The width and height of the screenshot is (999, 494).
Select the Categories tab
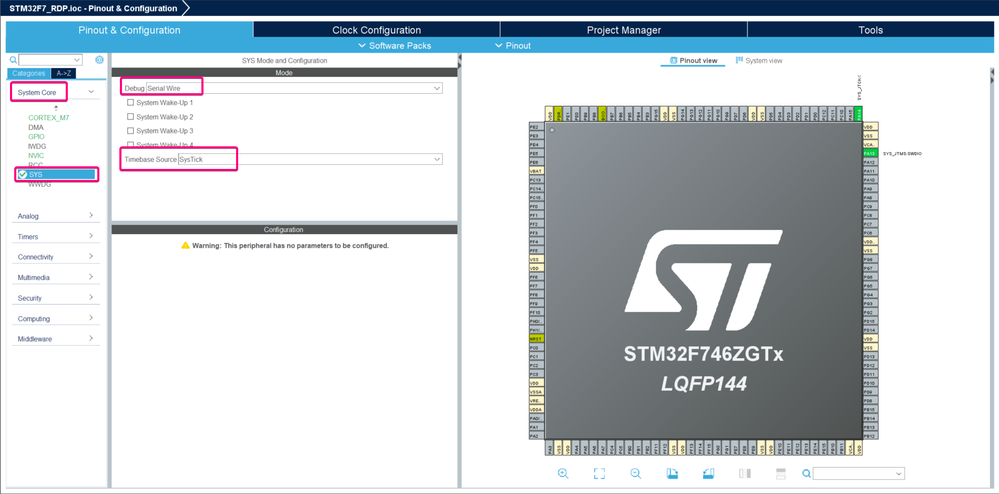[x=29, y=73]
